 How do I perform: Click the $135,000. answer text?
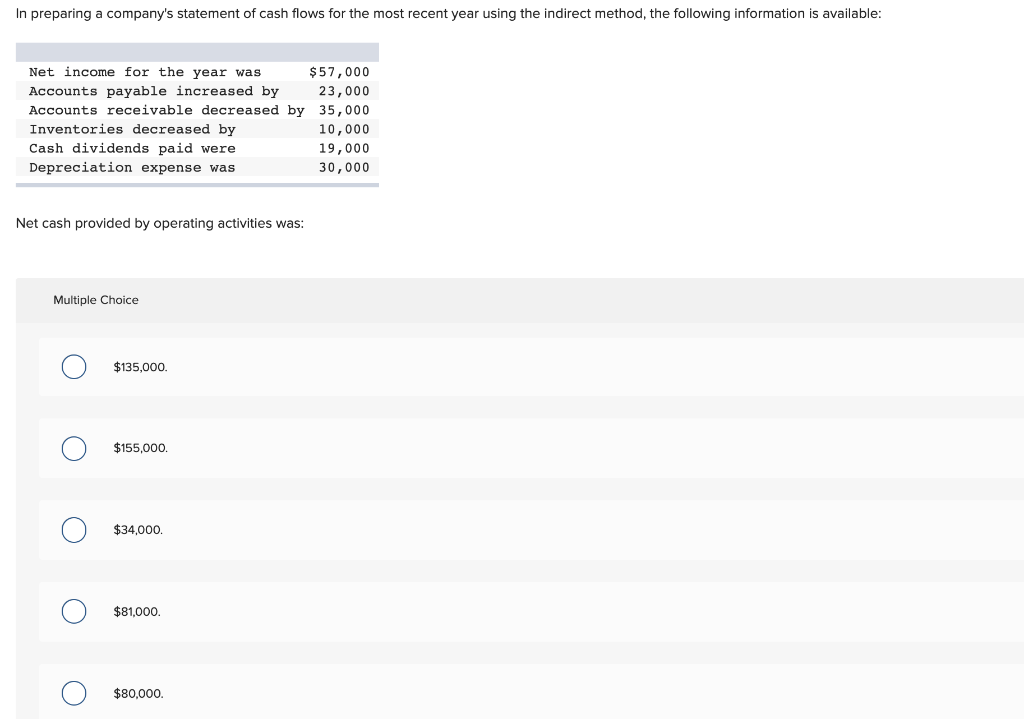(140, 367)
